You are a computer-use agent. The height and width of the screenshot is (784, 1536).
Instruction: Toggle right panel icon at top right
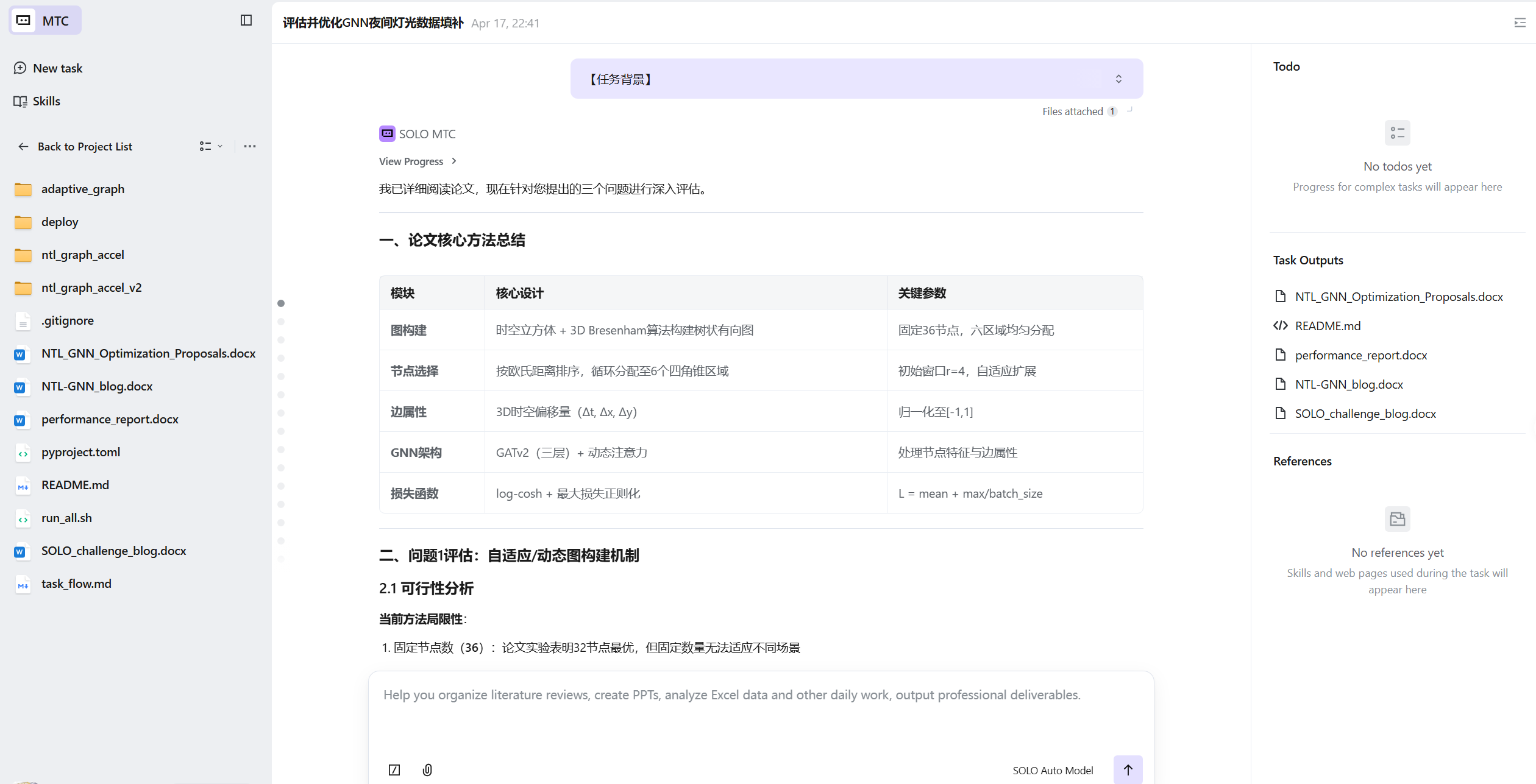(x=1520, y=23)
